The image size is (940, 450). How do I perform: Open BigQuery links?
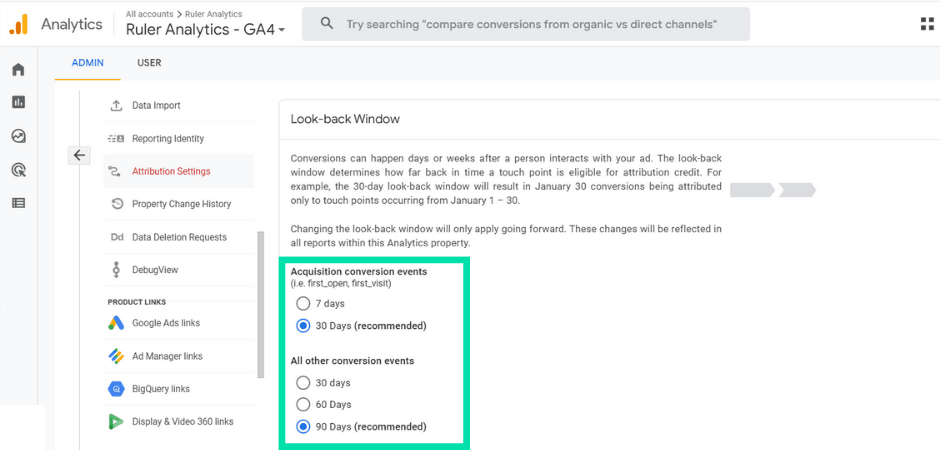click(x=160, y=389)
